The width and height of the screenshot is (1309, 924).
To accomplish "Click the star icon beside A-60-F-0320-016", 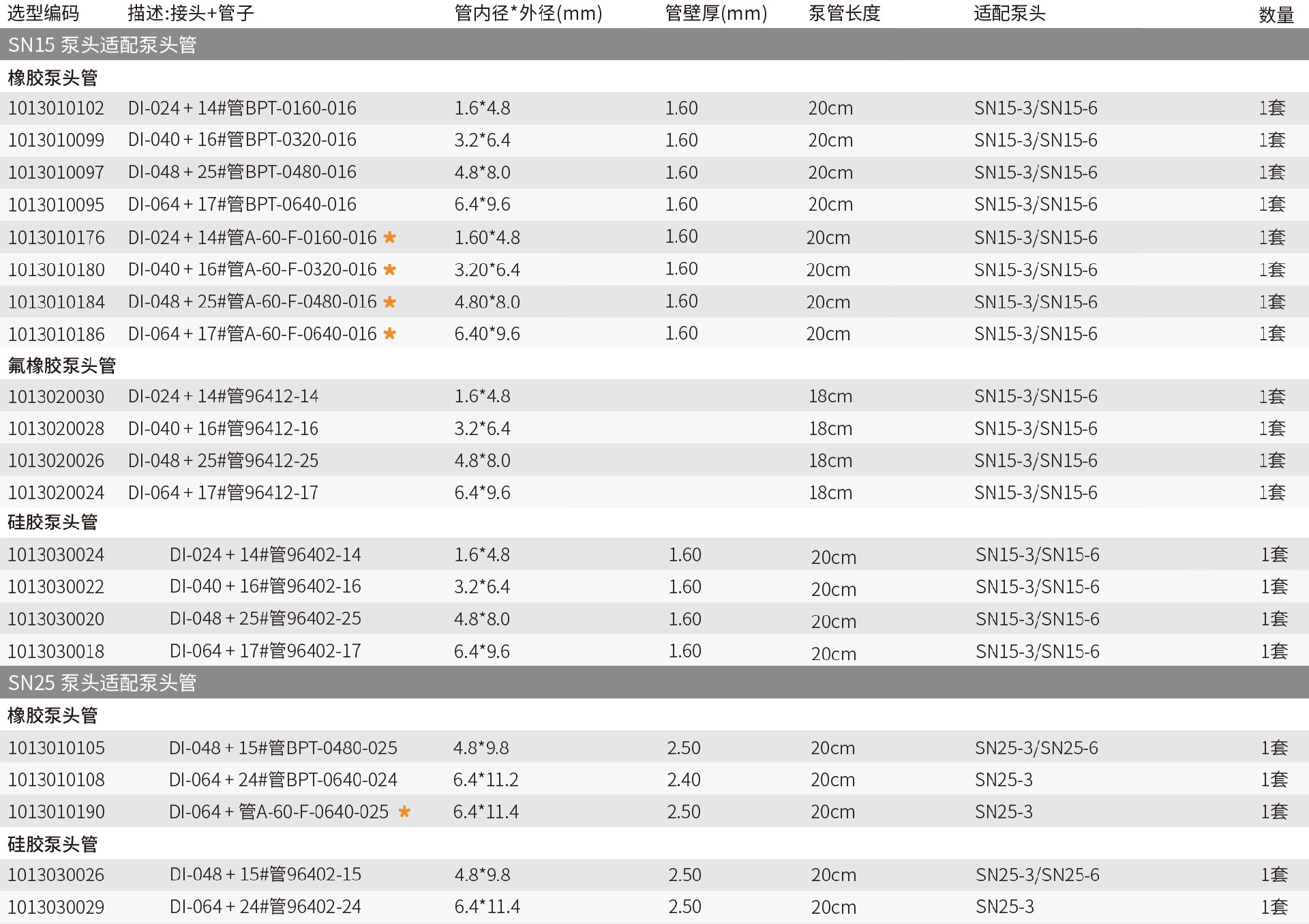I will pos(389,269).
